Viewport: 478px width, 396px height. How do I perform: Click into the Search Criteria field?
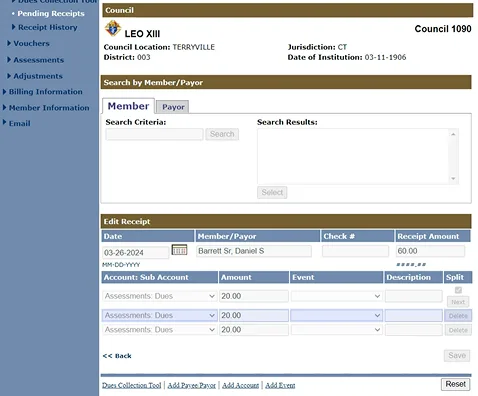click(154, 135)
